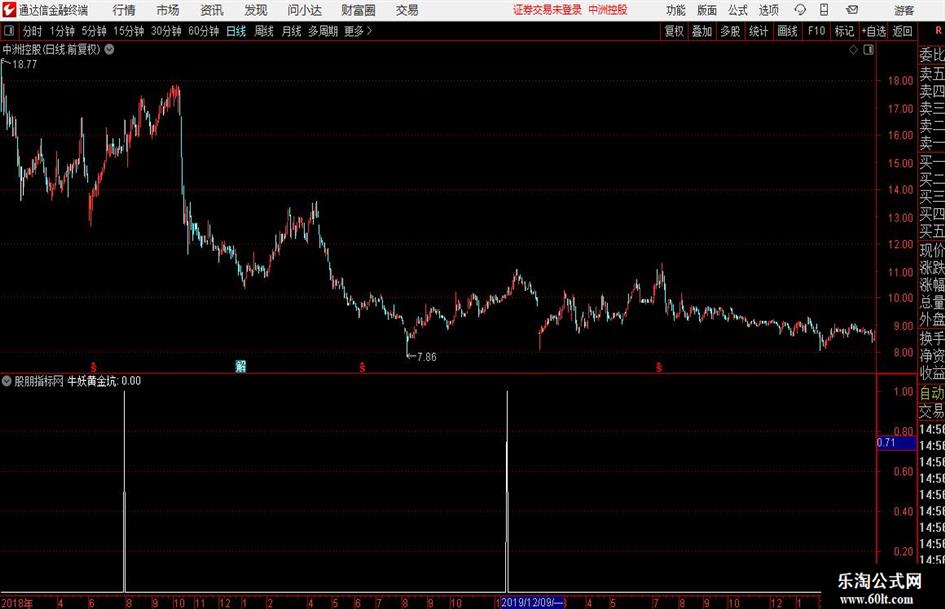The image size is (945, 609).
Task: Open the 问小达 menu
Action: point(304,10)
